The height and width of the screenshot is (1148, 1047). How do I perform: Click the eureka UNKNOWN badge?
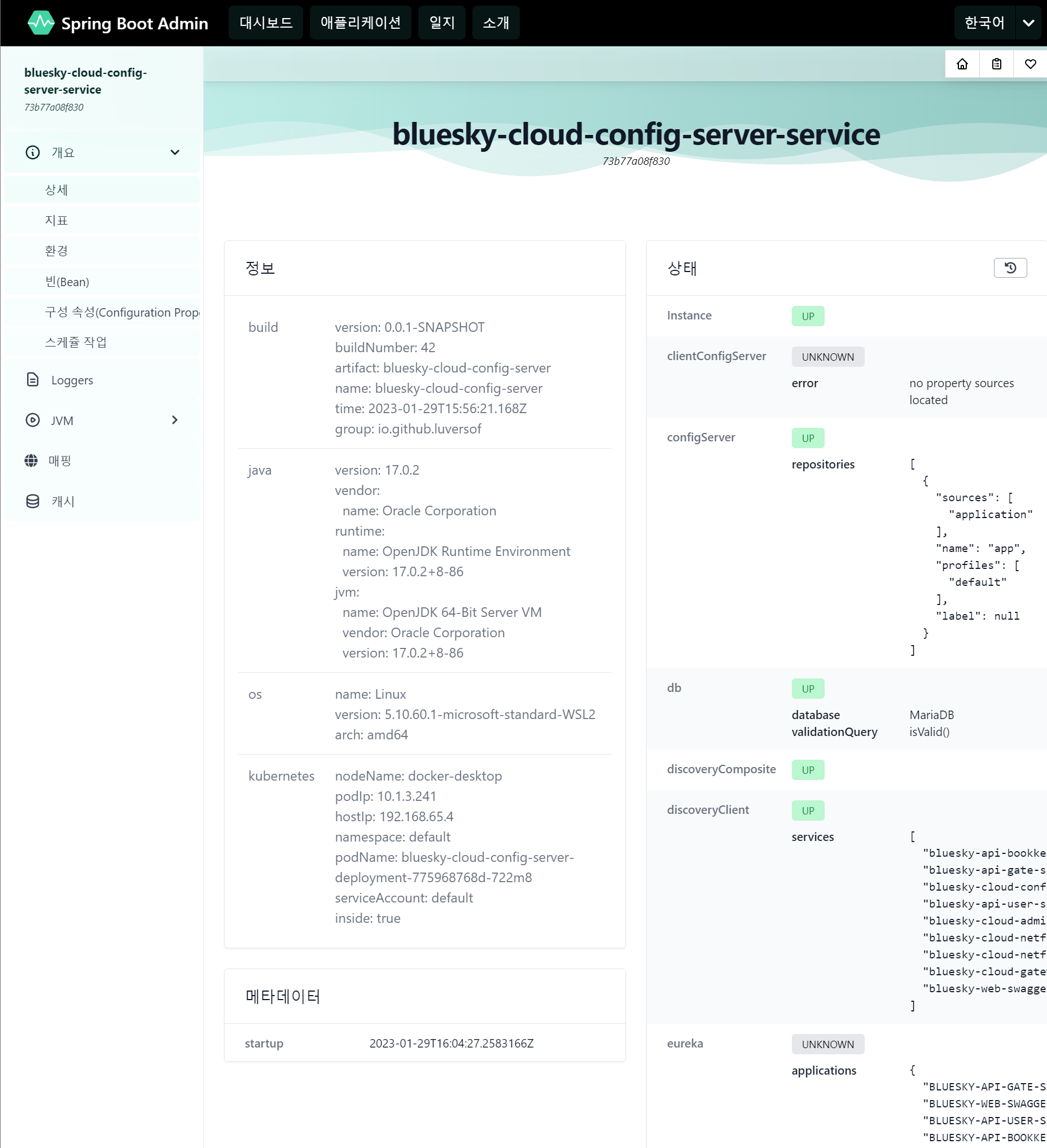coord(827,1044)
